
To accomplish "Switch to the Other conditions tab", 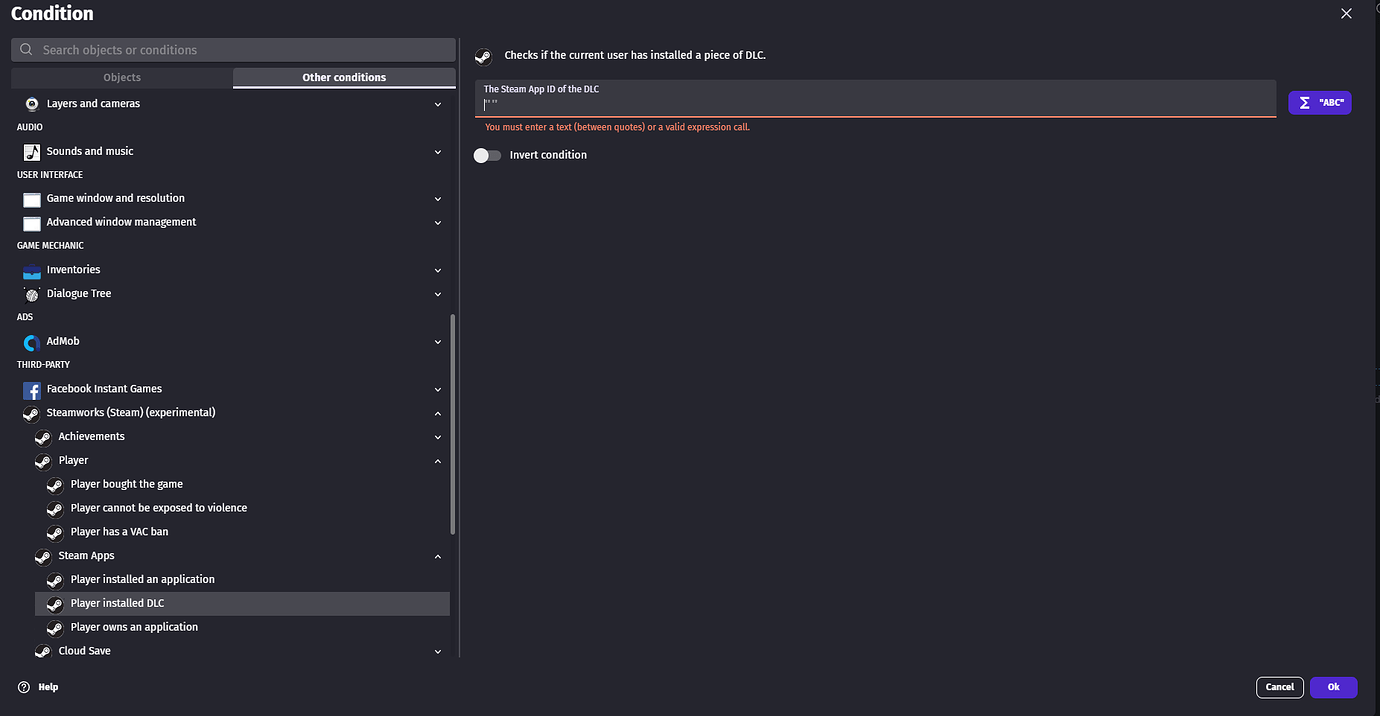I will [x=344, y=77].
